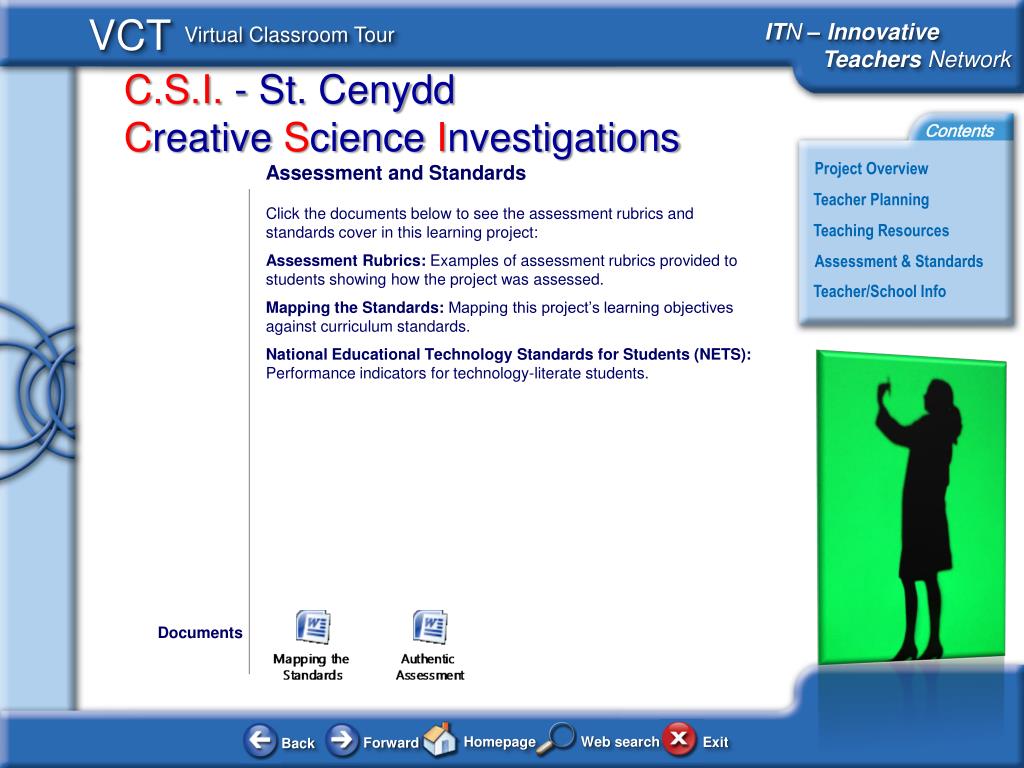Screen dimensions: 1024x768
Task: Click the Homepage house icon
Action: coord(440,739)
